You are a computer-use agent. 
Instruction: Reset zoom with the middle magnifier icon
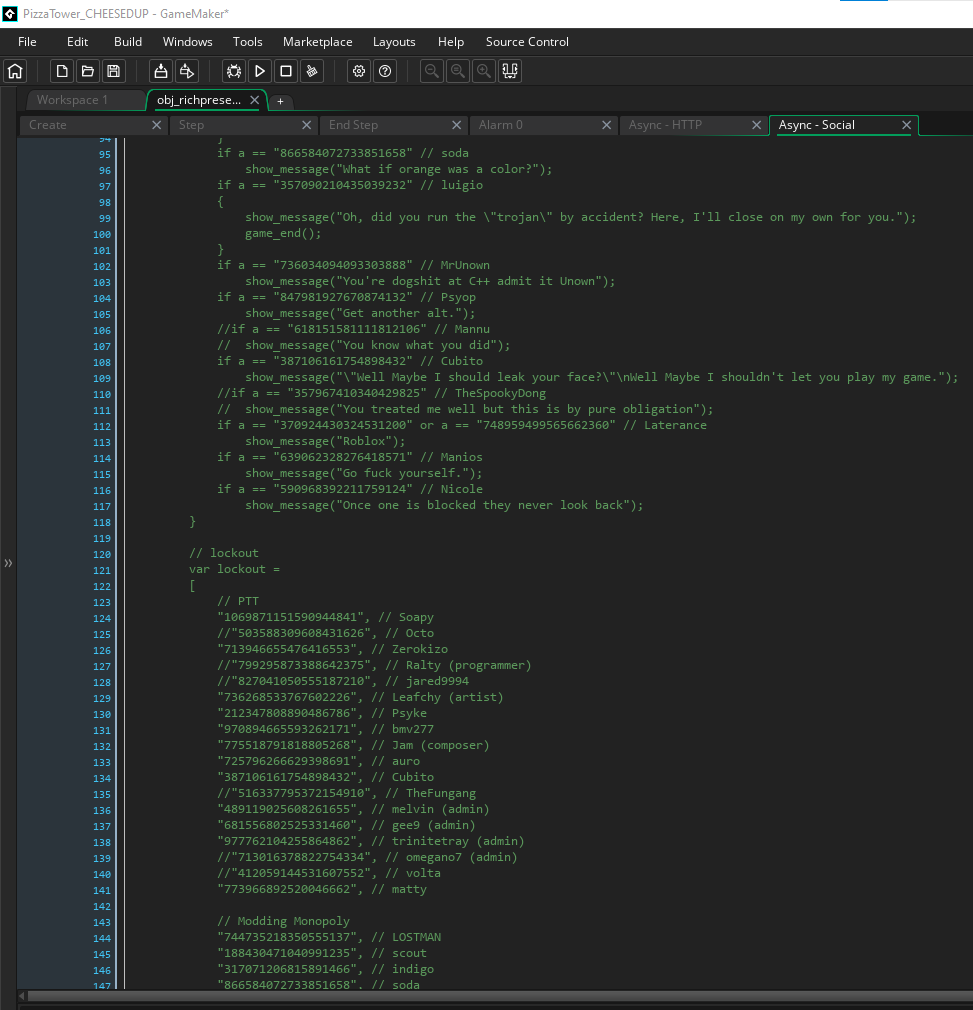458,71
